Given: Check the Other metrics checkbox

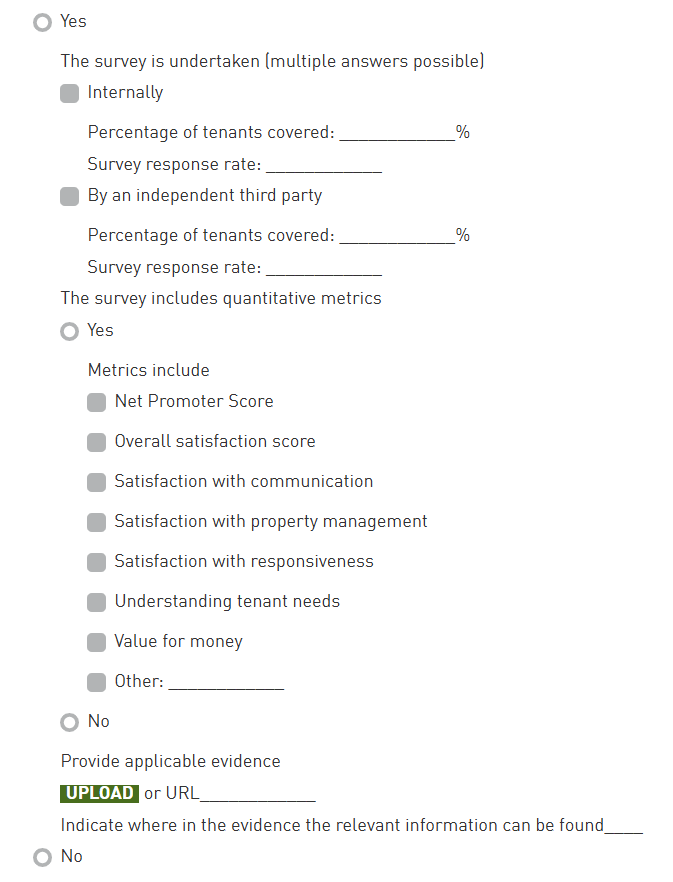Looking at the screenshot, I should (x=96, y=682).
